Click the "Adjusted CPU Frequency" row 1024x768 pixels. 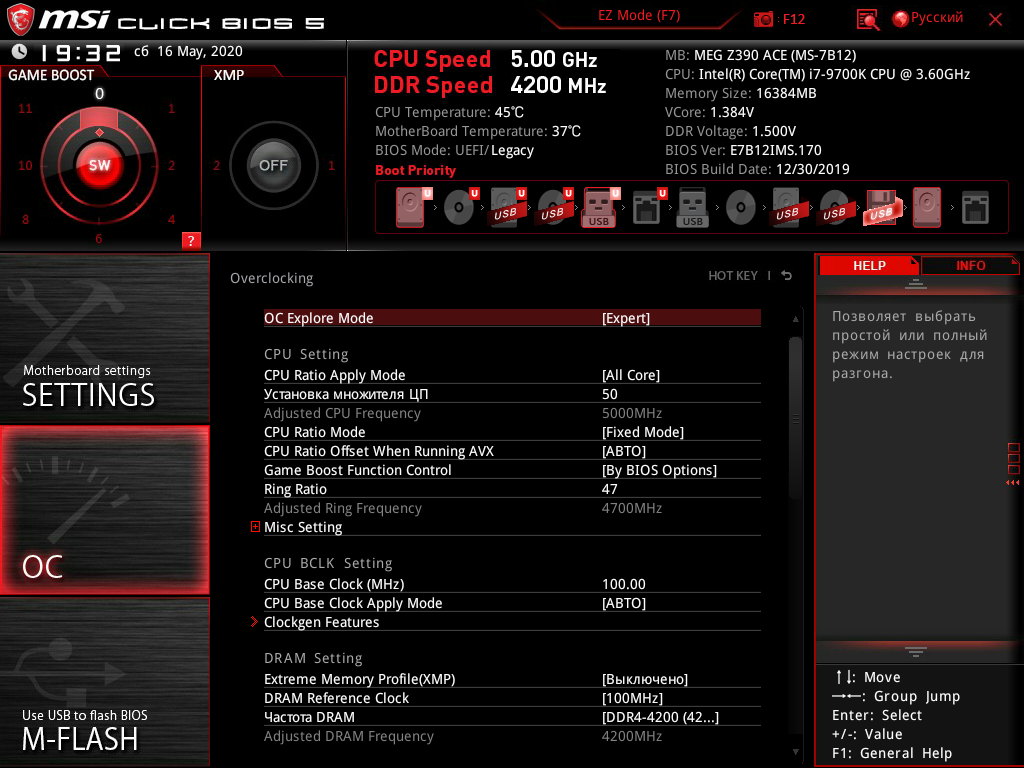(x=512, y=413)
